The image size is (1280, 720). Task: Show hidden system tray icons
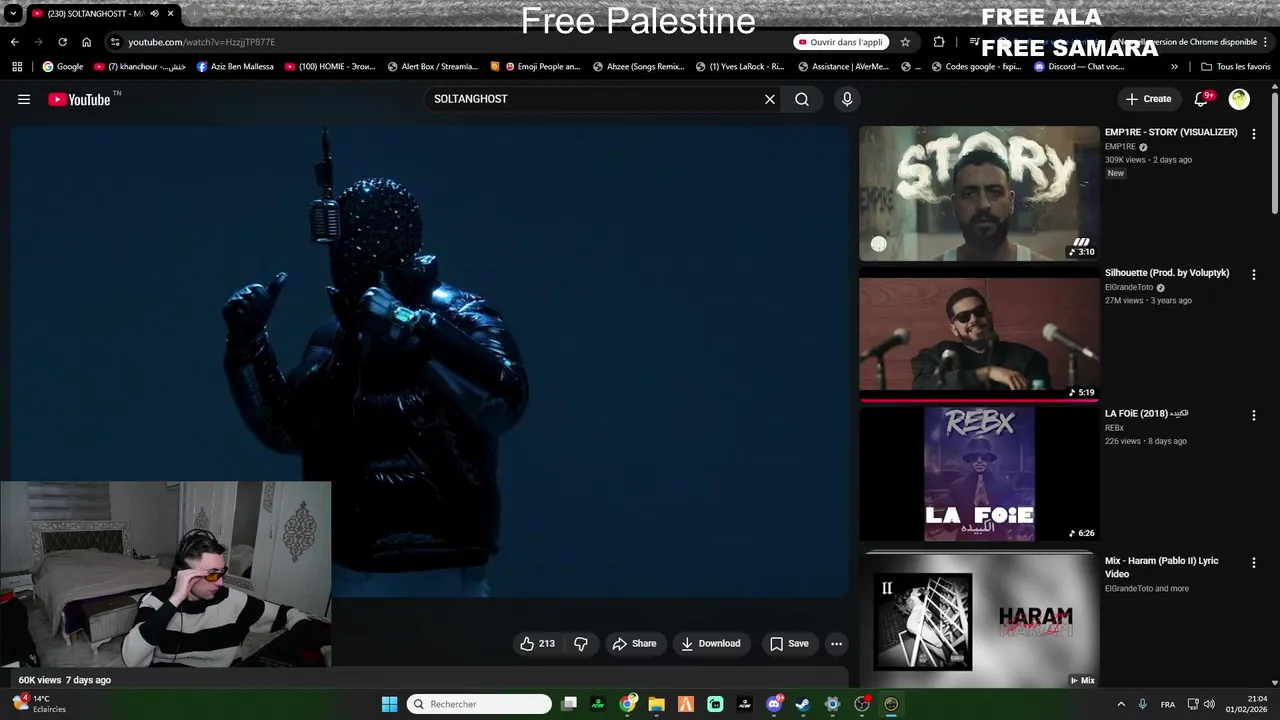pos(1121,704)
